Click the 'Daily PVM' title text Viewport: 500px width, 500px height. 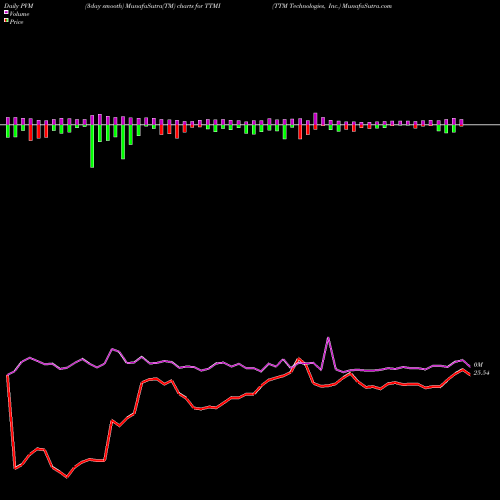click(19, 6)
